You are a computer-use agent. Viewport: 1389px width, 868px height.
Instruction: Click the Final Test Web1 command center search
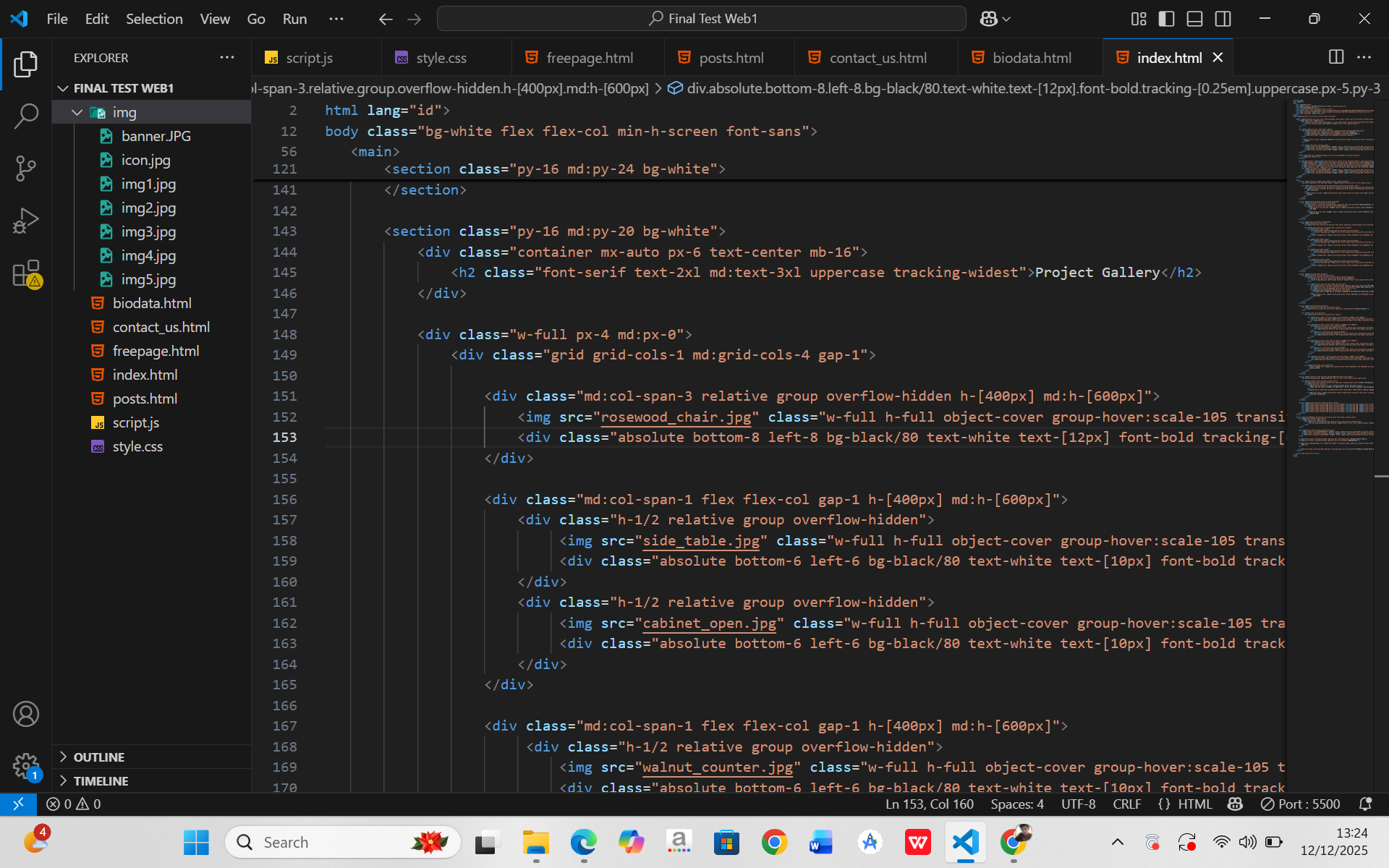[x=701, y=19]
